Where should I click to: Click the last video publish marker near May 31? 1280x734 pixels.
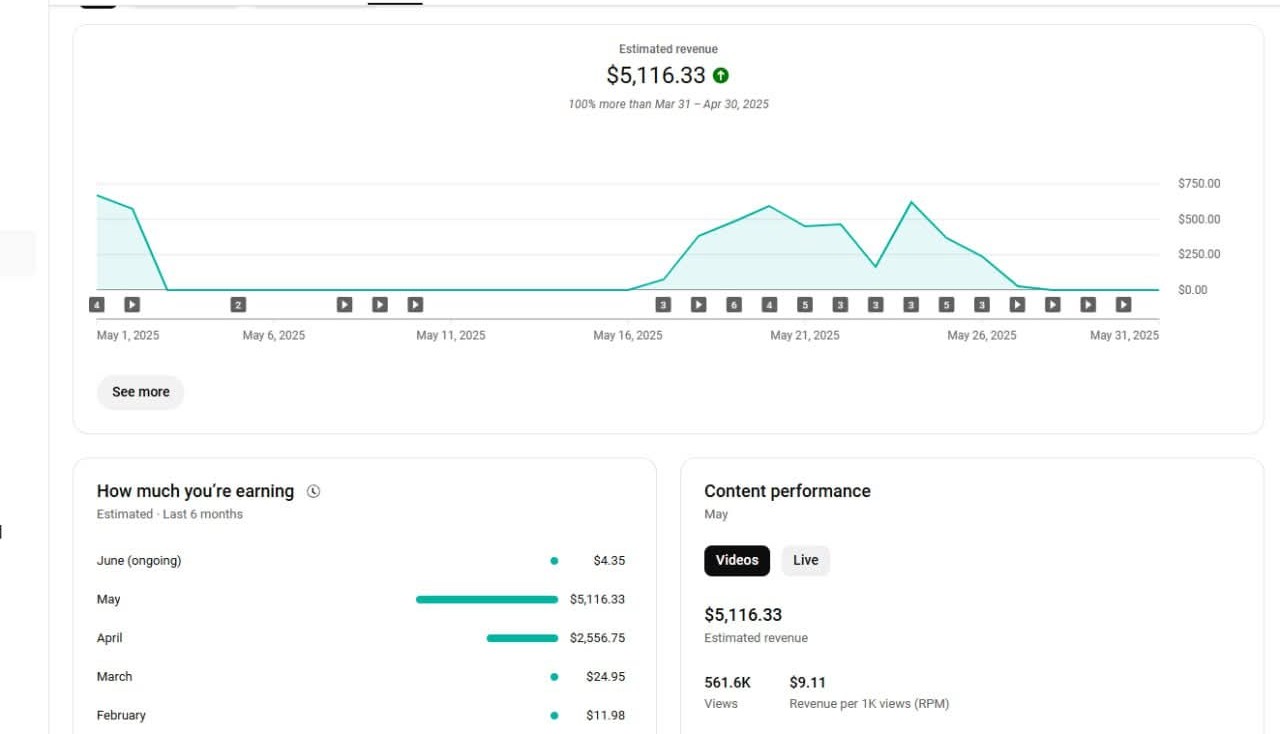click(1122, 304)
